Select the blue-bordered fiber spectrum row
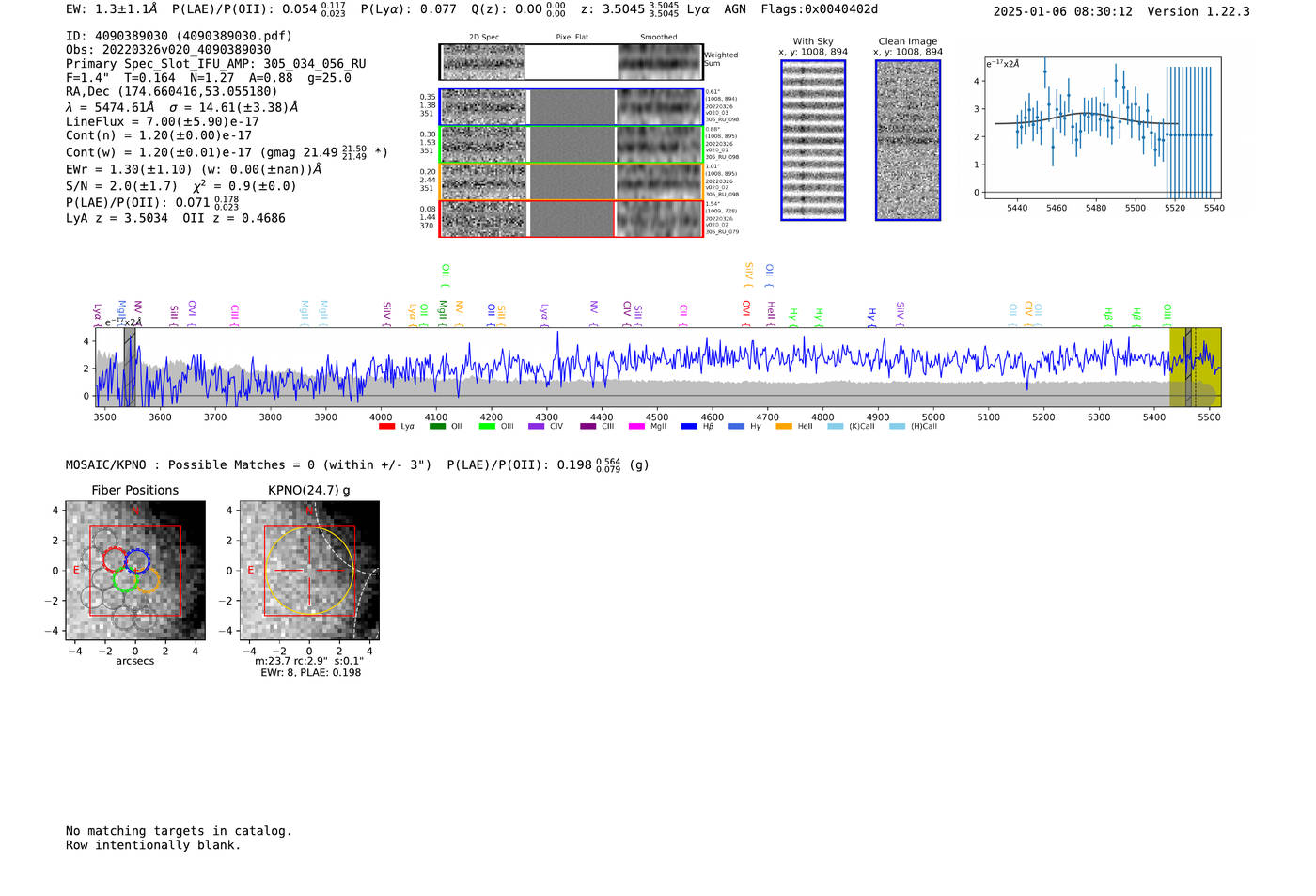Image resolution: width=1316 pixels, height=896 pixels. (x=571, y=107)
